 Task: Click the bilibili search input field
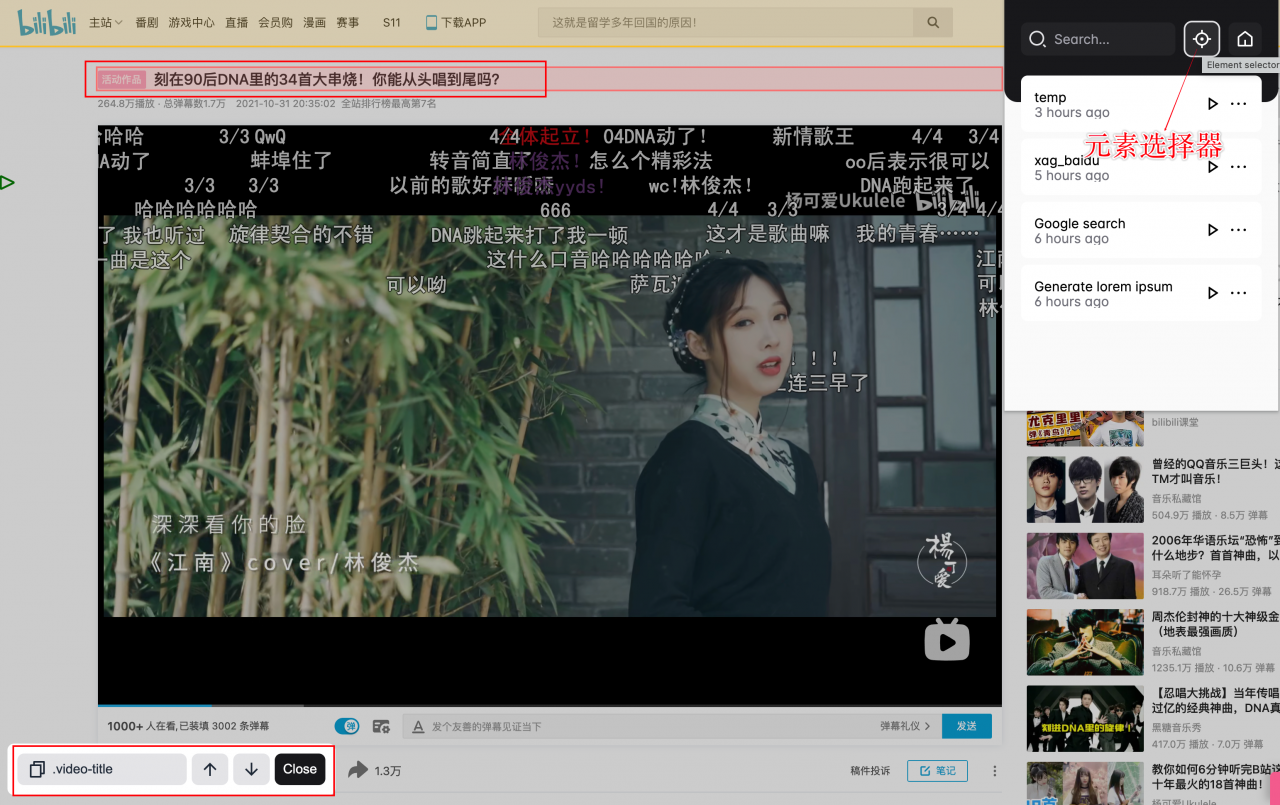726,22
